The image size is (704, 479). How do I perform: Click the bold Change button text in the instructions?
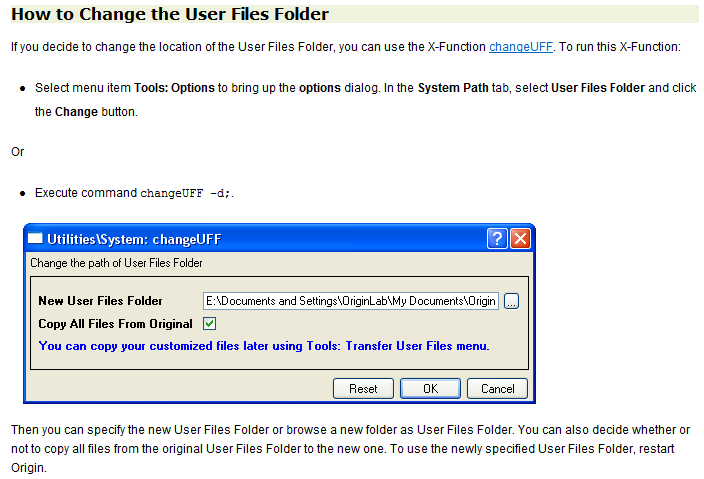76,112
